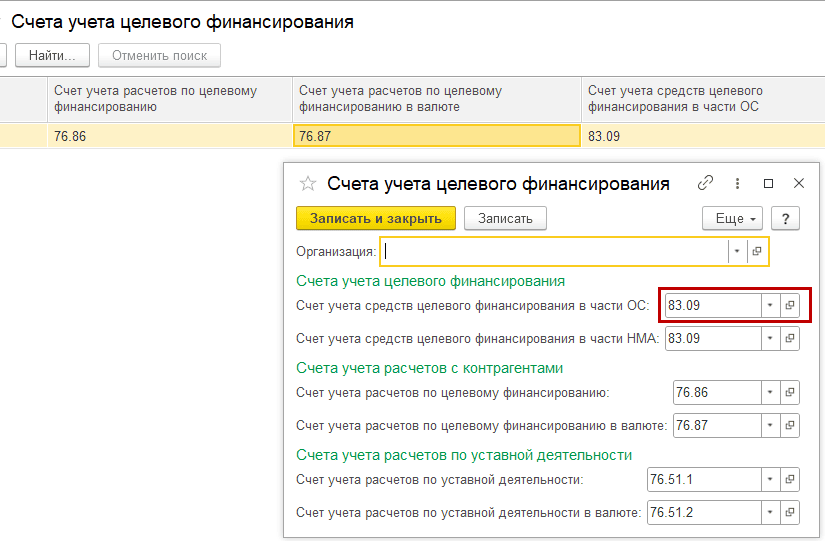Focus the Организация input field
825x541 pixels.
click(555, 251)
